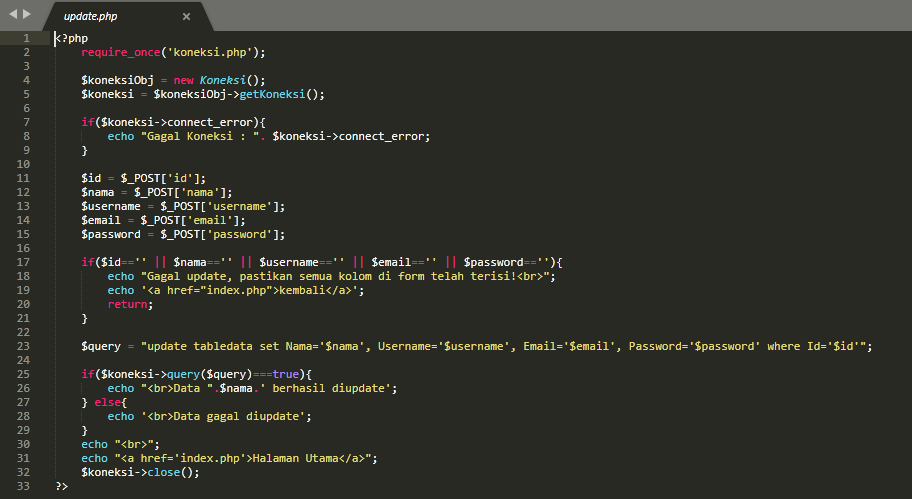
Task: Click connect_error on line 7
Action: [209, 122]
